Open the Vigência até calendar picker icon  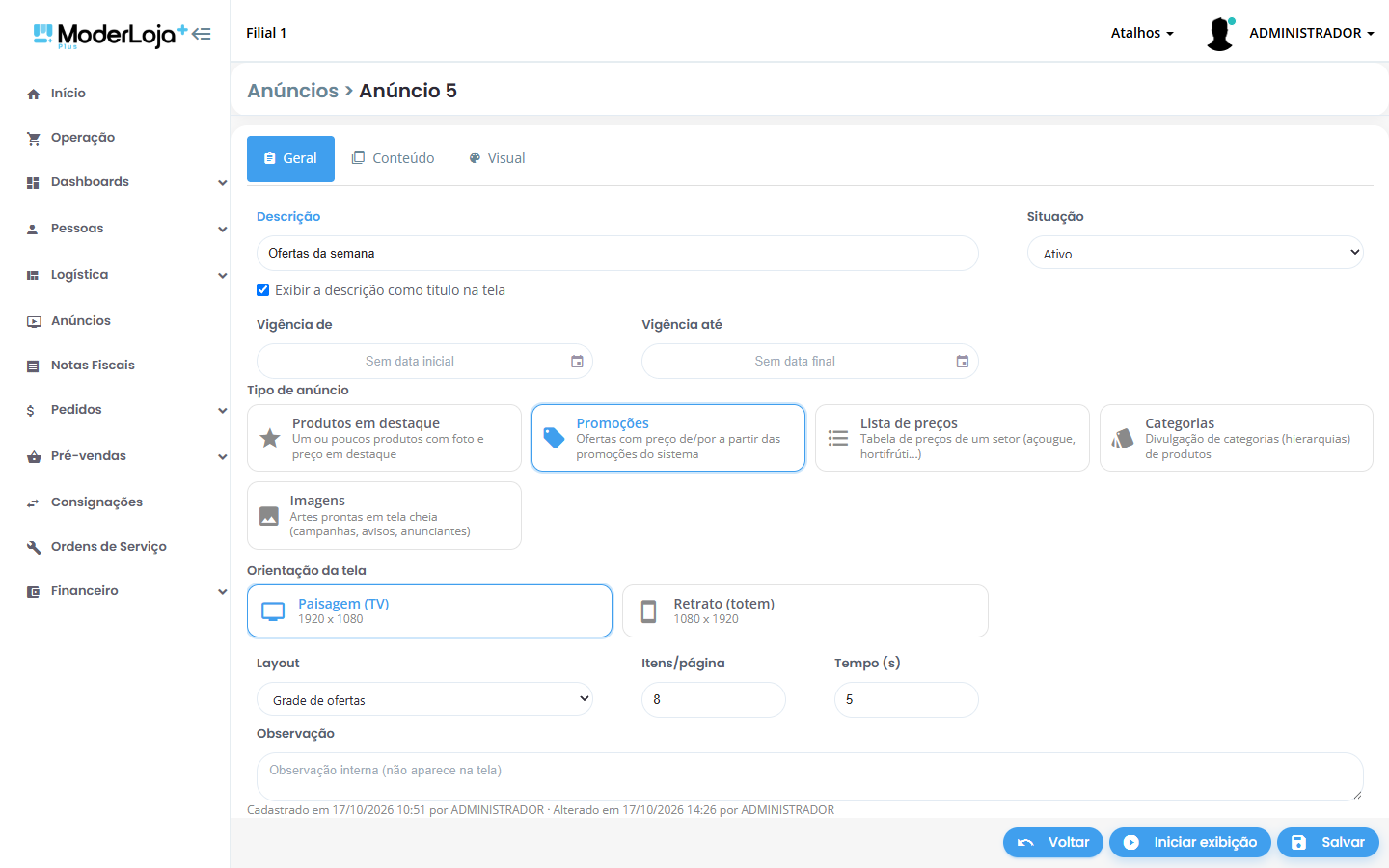(x=963, y=362)
